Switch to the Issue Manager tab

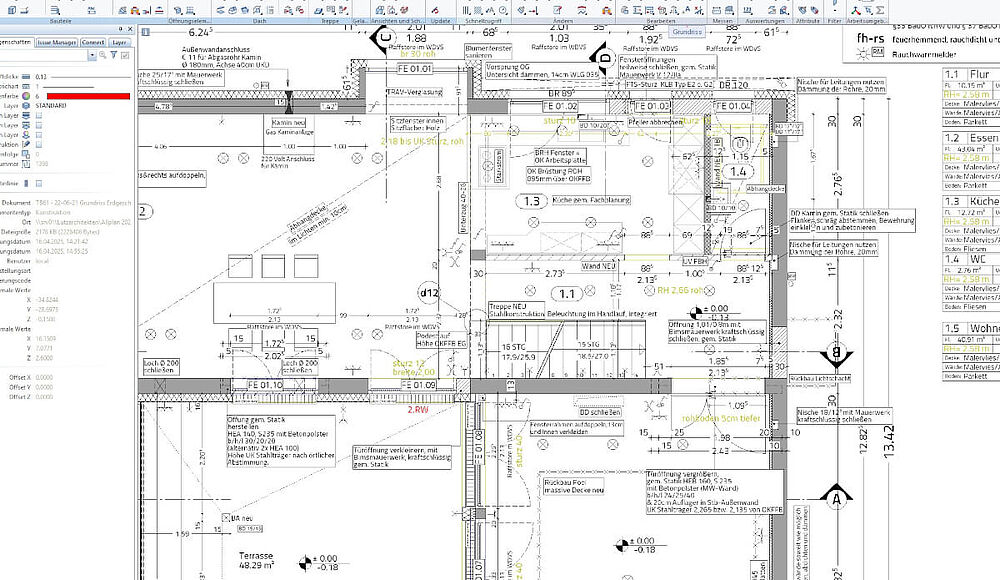56,43
